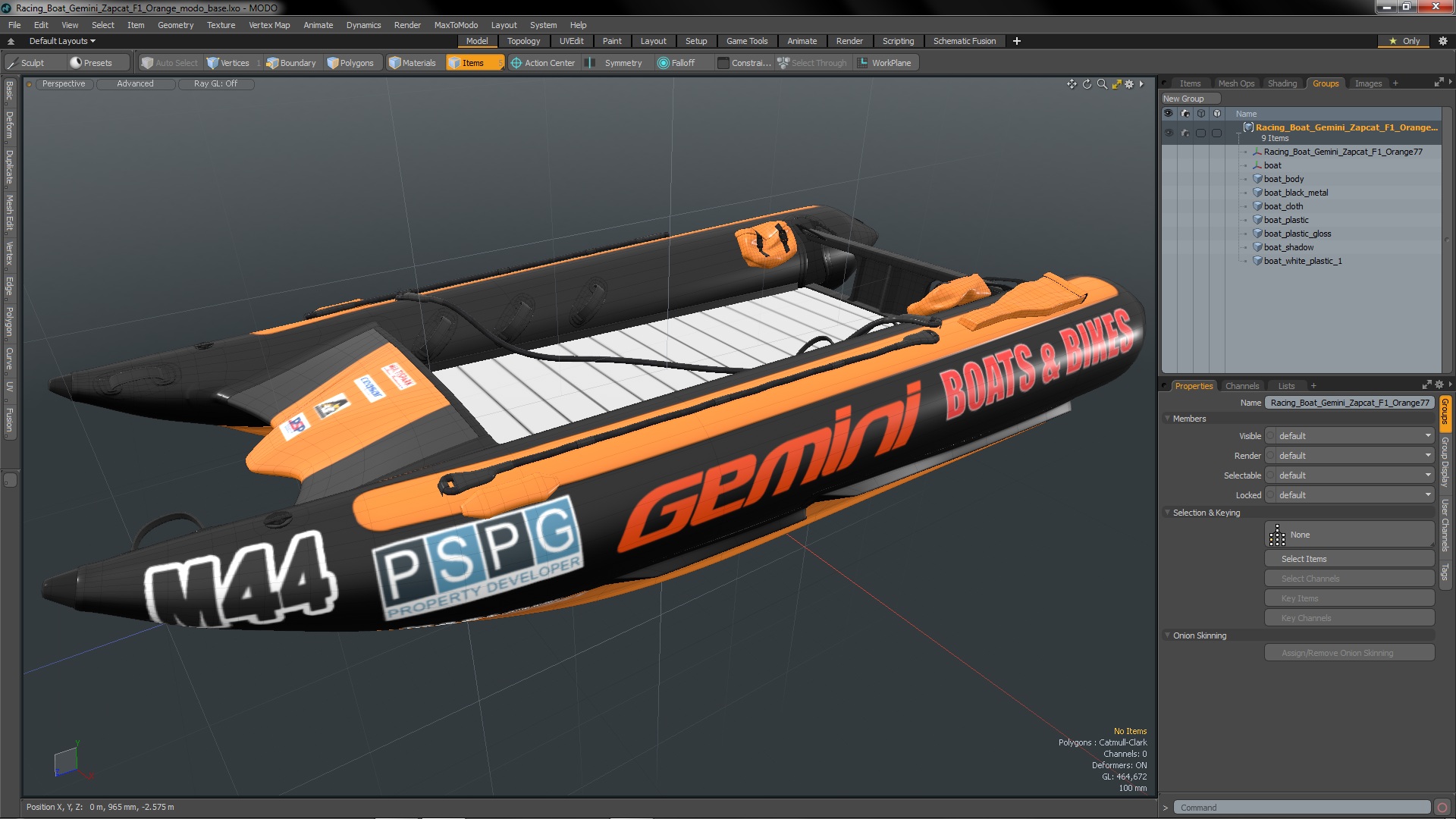Click the New Group button
1456x819 pixels.
pos(1189,99)
